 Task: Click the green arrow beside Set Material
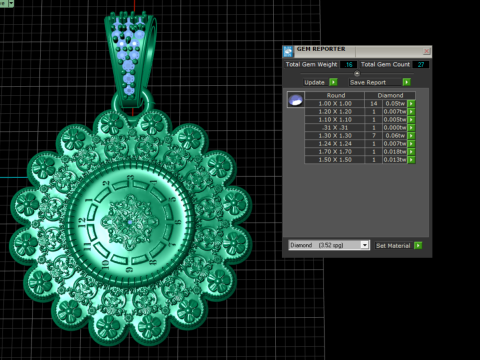click(x=418, y=245)
